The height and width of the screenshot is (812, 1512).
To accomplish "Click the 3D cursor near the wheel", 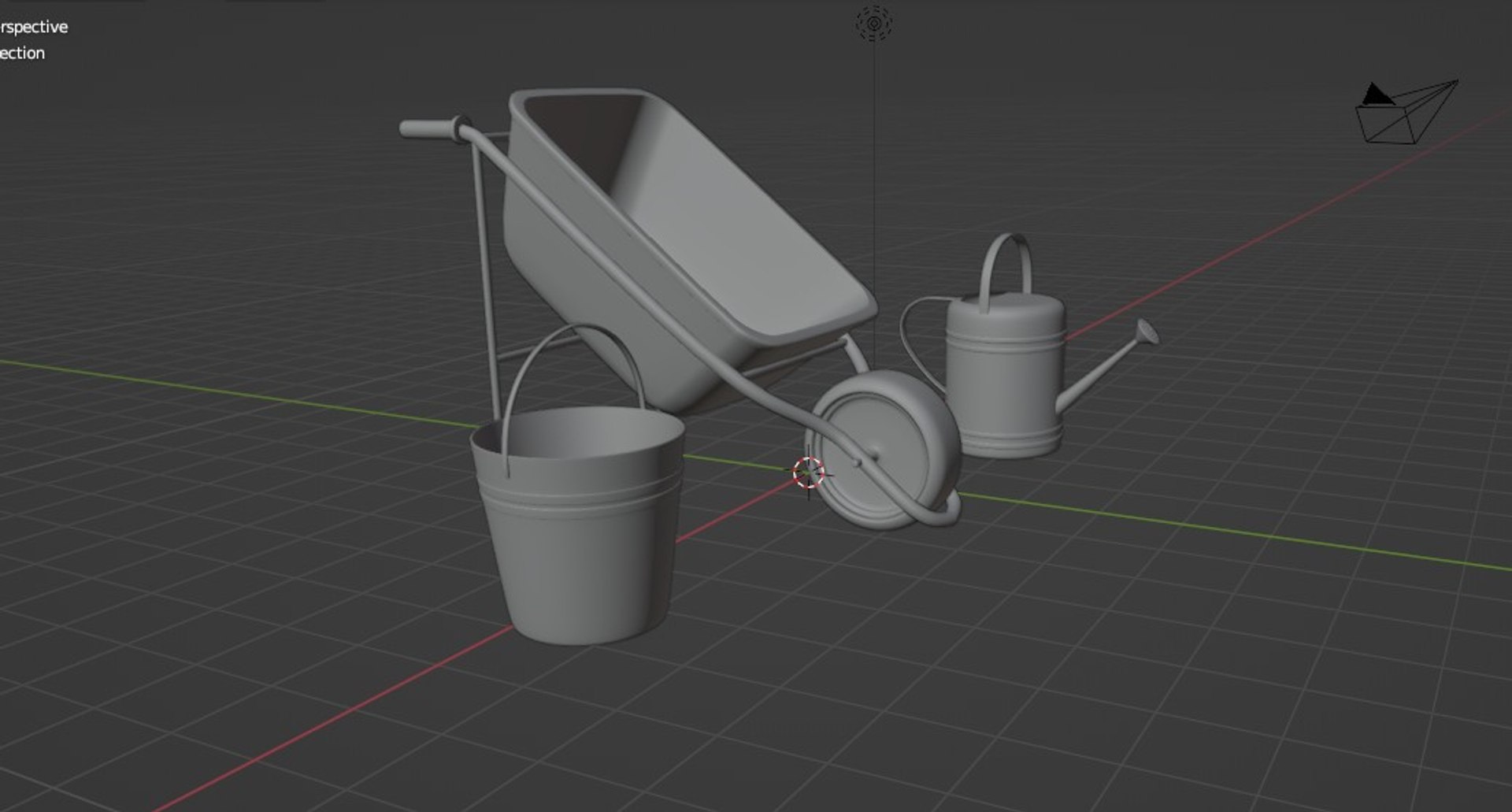I will 809,473.
